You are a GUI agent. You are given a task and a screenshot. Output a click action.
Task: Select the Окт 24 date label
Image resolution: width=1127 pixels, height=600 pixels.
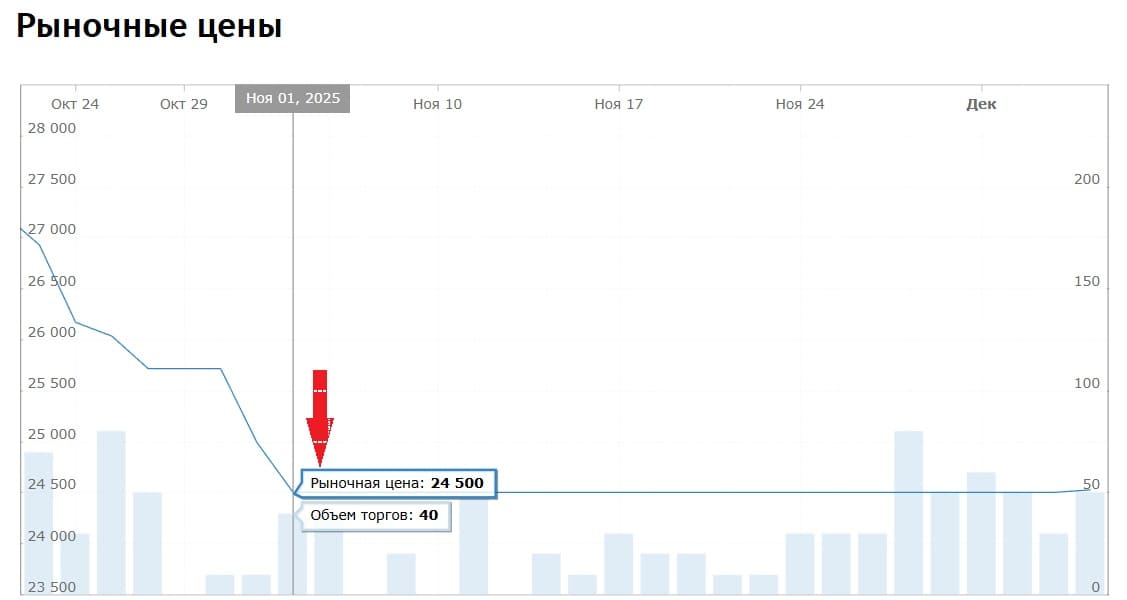tap(75, 104)
